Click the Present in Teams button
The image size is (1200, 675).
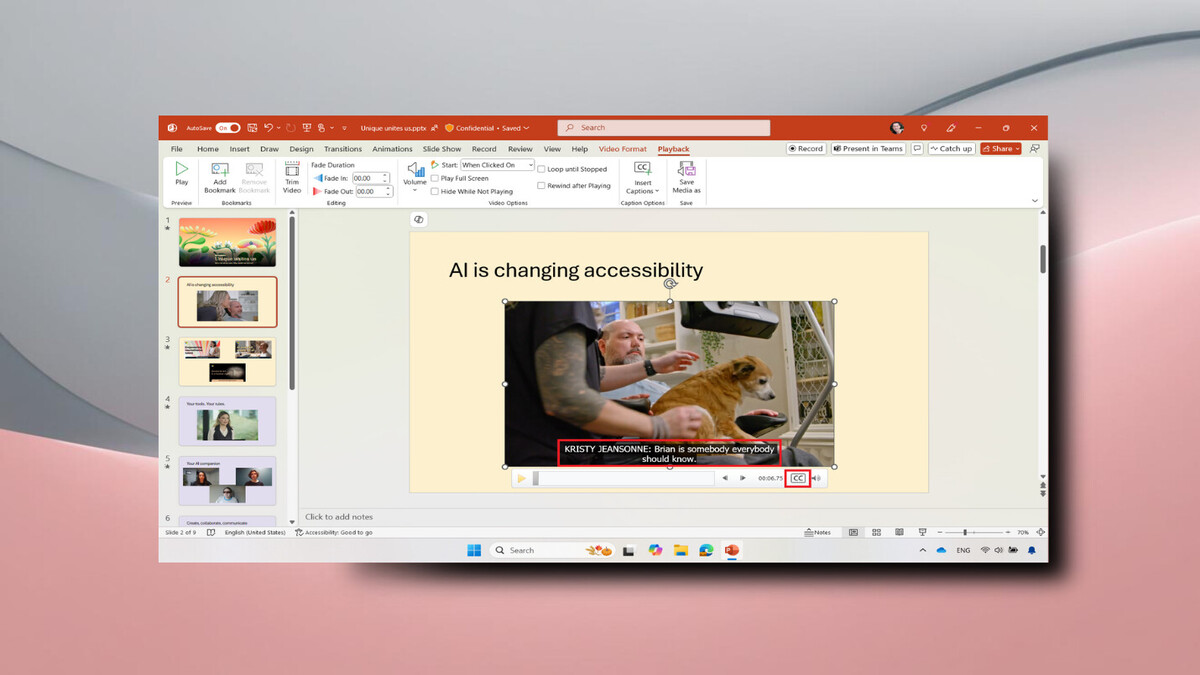[868, 148]
